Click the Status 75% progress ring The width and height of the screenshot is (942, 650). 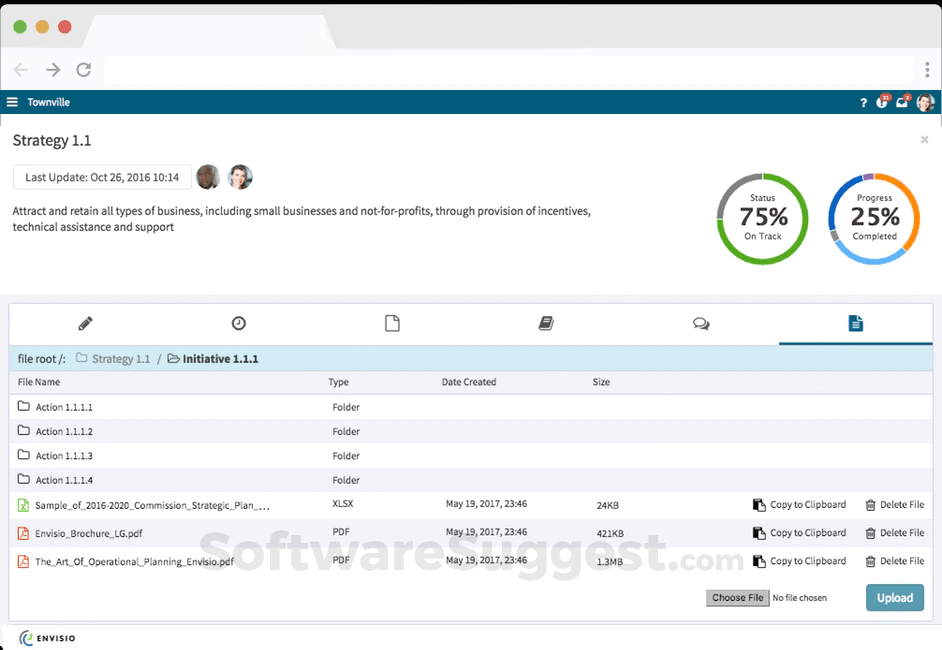pos(762,218)
